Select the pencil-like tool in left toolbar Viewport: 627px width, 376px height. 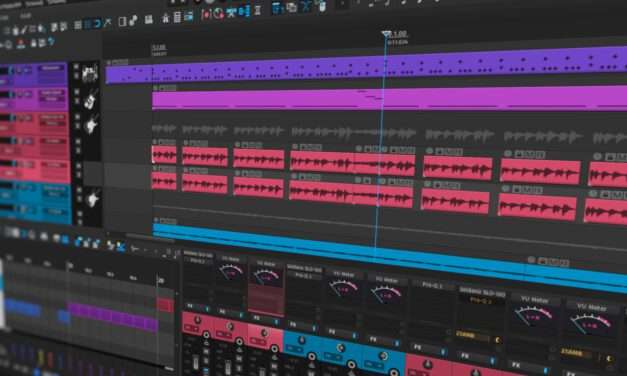coord(24,29)
